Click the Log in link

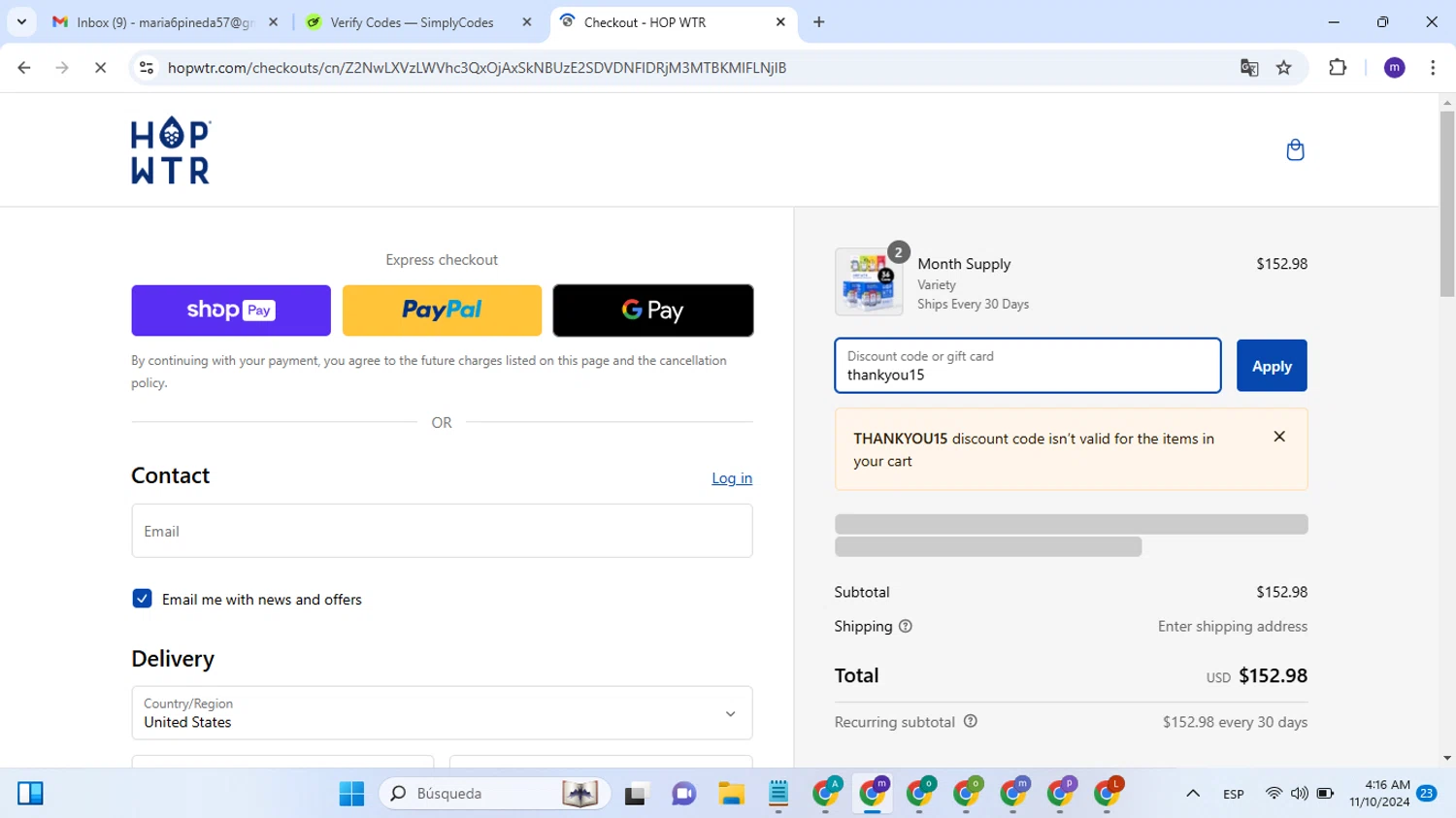732,478
